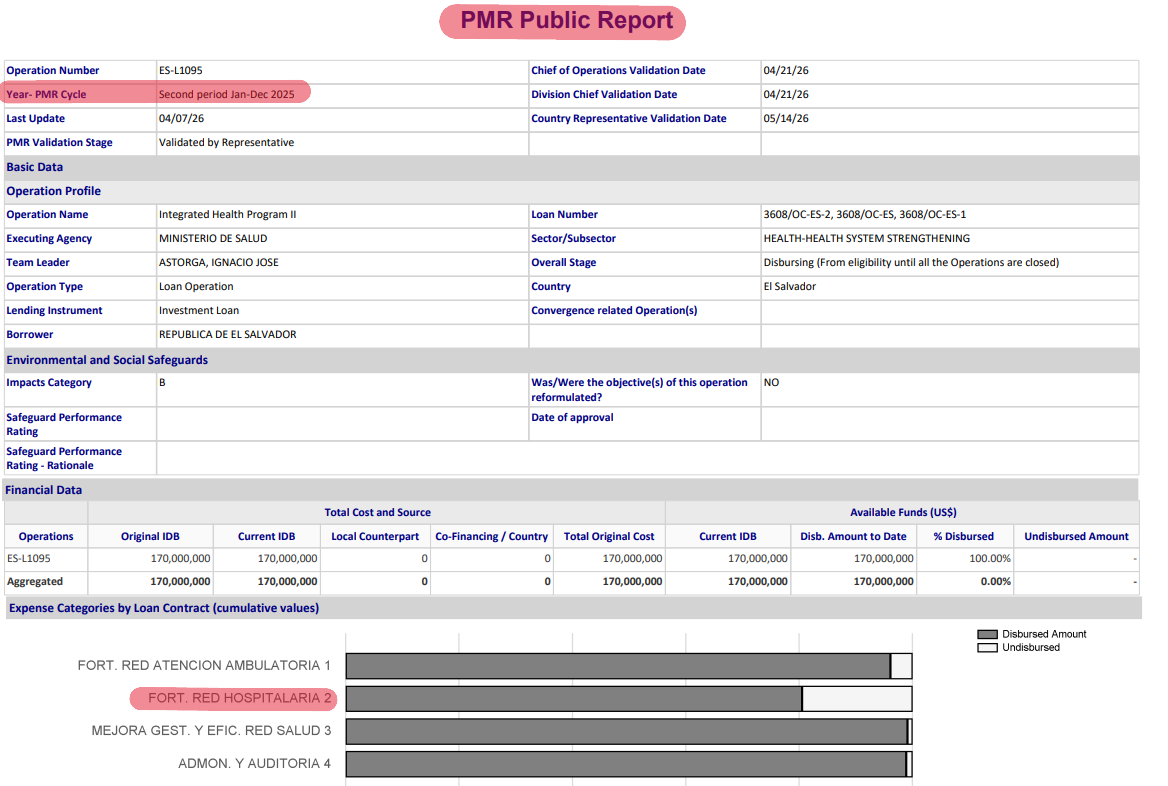Click HEALTH-HEALTH SYSTEM STRENGTHENING sector value
The width and height of the screenshot is (1168, 786).
tap(866, 238)
